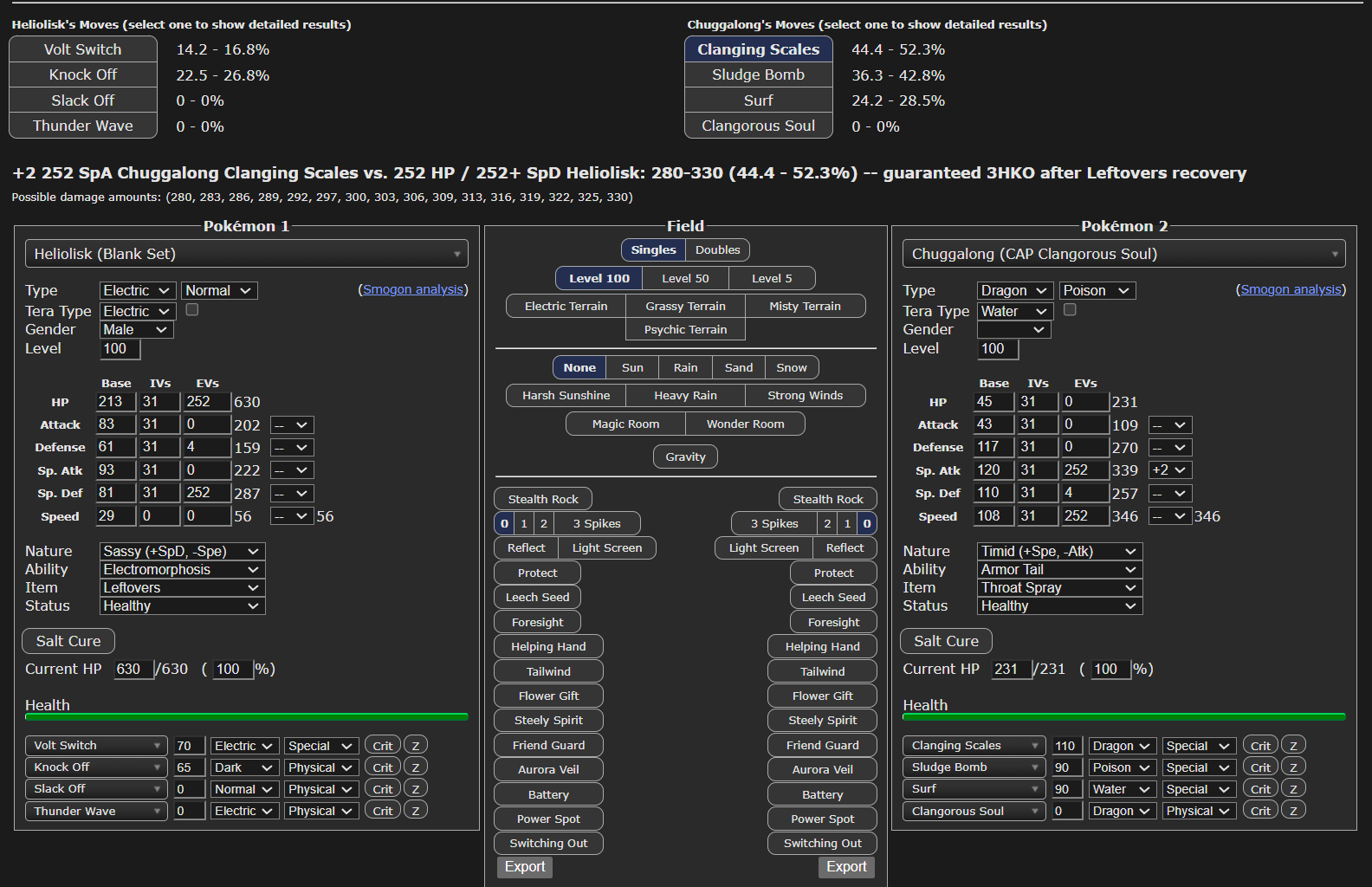Show Knock Off detailed damage results
The width and height of the screenshot is (1372, 887).
[83, 75]
